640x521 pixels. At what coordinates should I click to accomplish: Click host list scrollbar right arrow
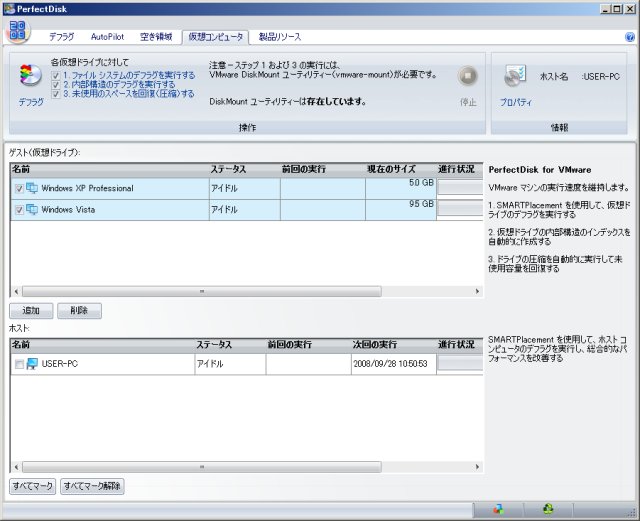[x=477, y=467]
